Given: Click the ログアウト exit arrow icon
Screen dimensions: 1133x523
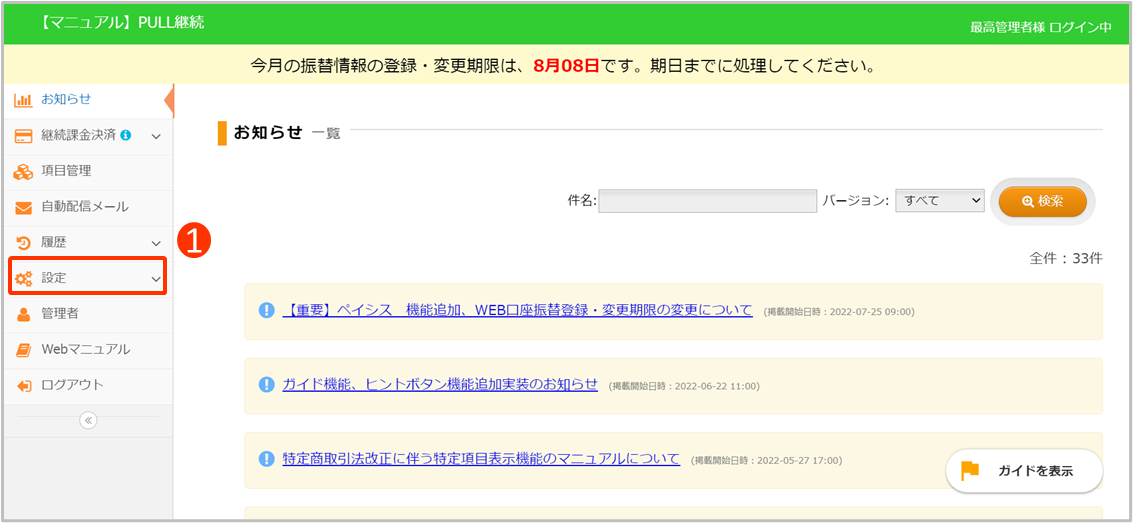Looking at the screenshot, I should (x=23, y=385).
